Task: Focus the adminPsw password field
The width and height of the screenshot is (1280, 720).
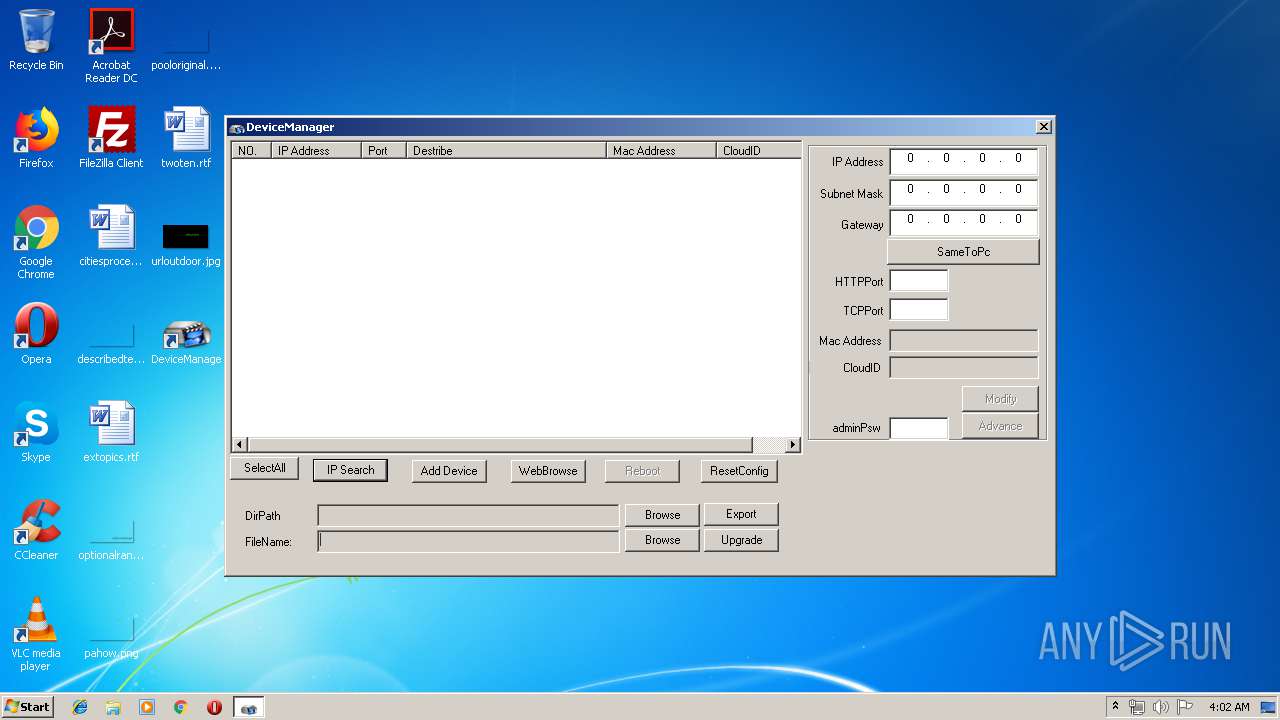Action: (919, 428)
